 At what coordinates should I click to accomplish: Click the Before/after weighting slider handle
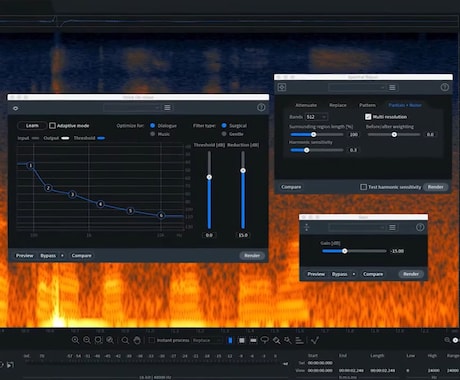394,134
